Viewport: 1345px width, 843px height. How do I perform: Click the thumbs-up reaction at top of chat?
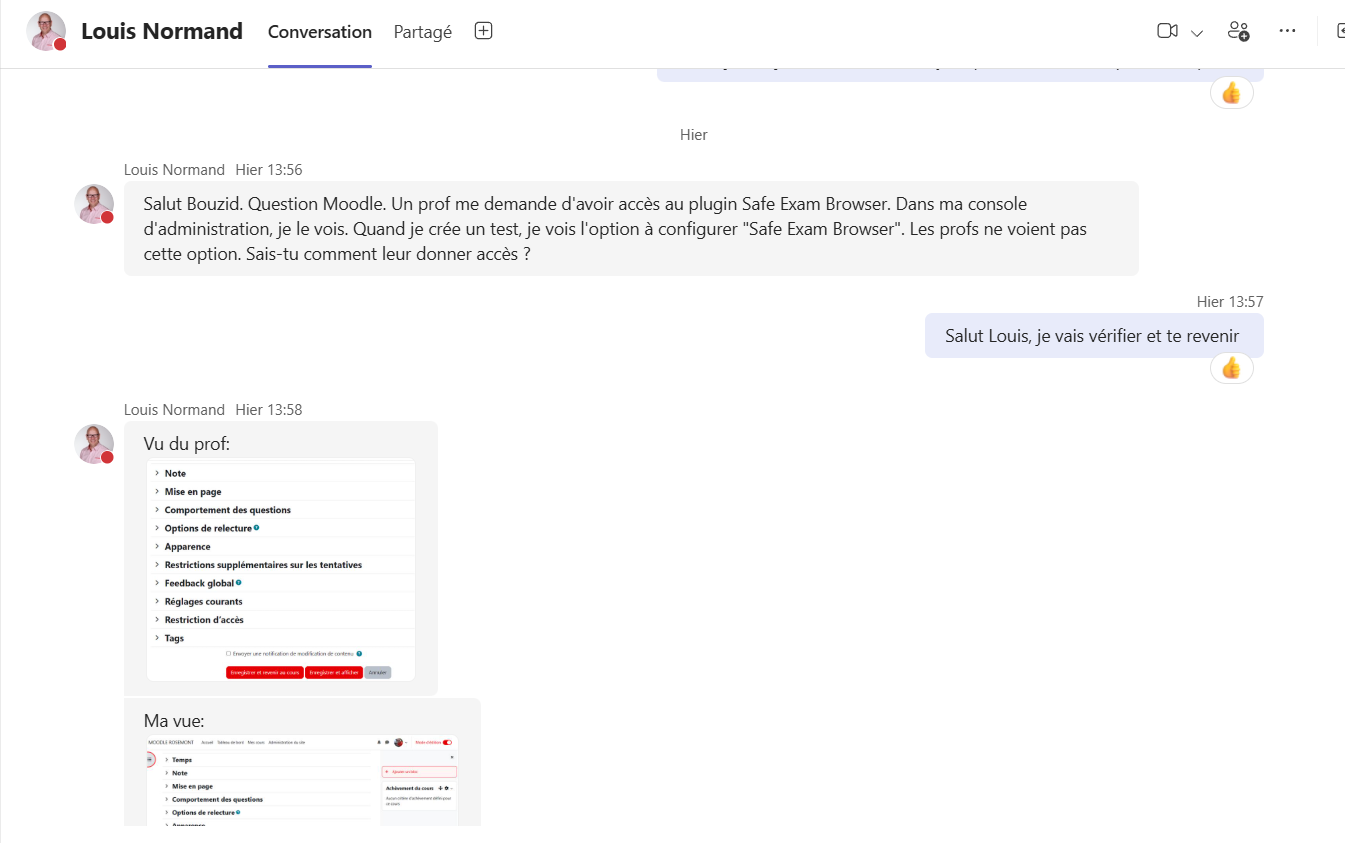point(1231,93)
